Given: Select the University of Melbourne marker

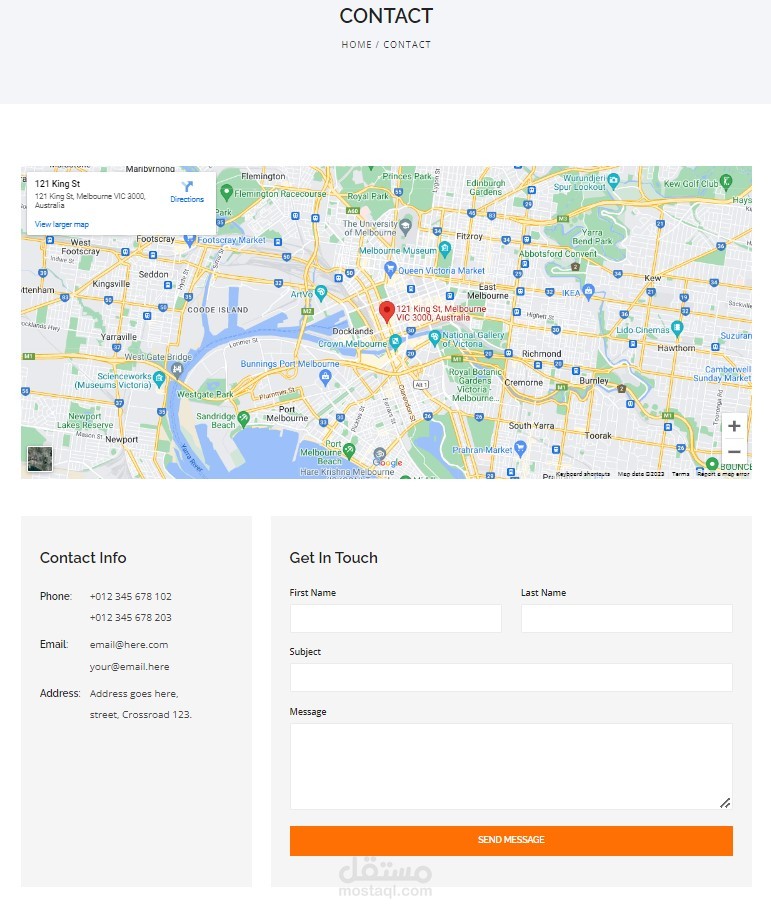Looking at the screenshot, I should click(405, 226).
